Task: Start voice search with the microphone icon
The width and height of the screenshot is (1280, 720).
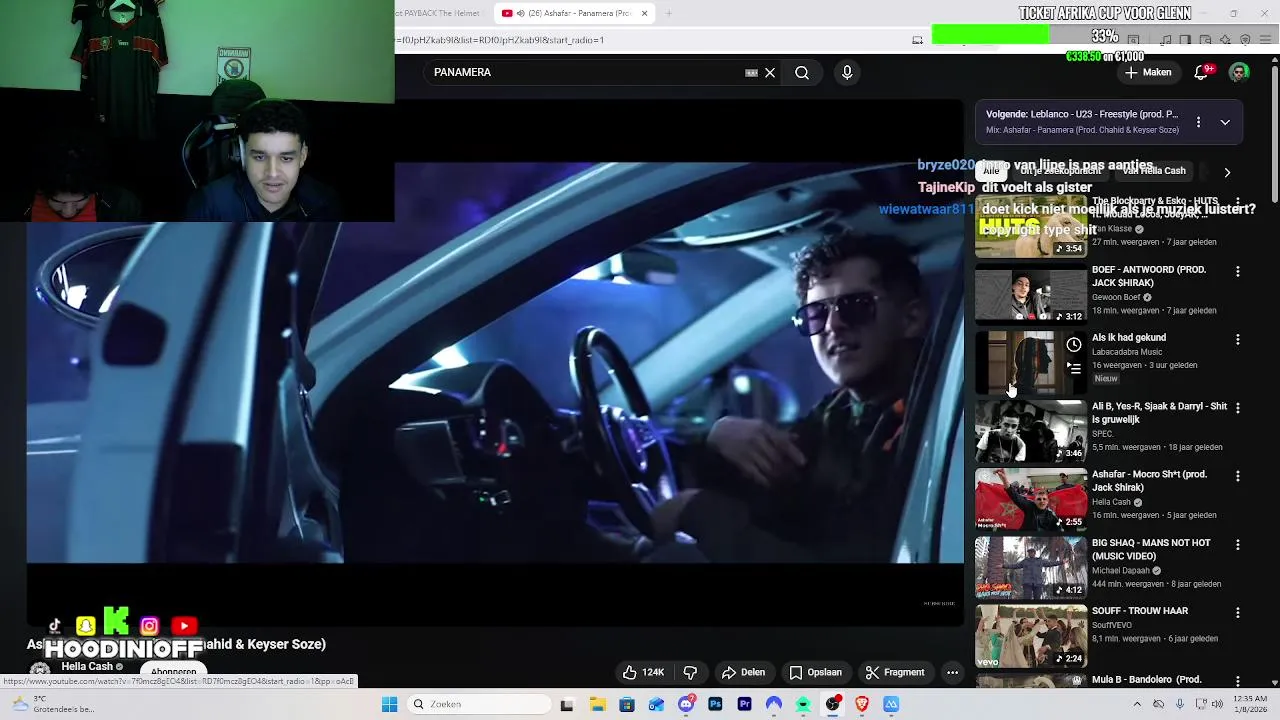Action: 847,72
